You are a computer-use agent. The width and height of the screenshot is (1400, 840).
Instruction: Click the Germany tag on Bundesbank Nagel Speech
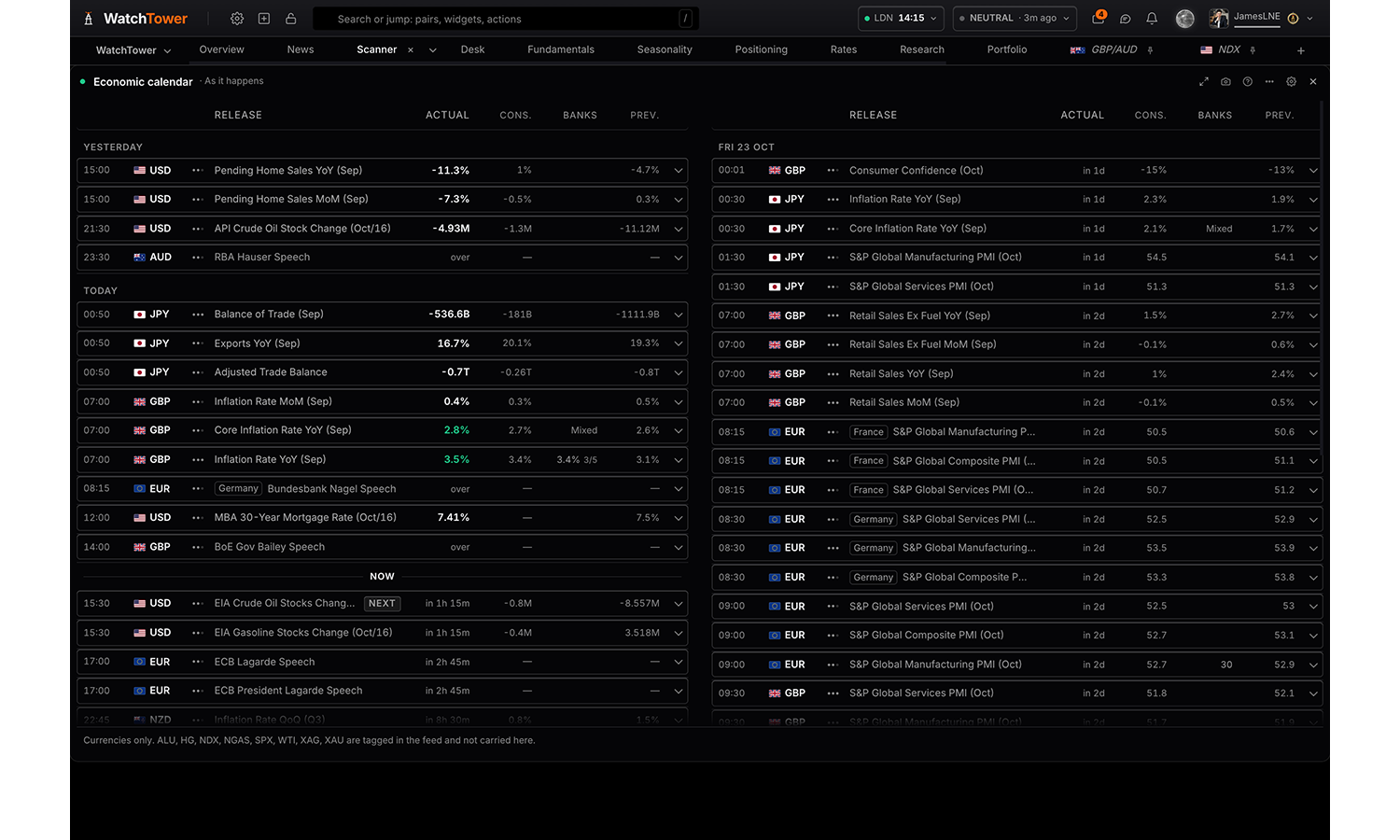238,489
